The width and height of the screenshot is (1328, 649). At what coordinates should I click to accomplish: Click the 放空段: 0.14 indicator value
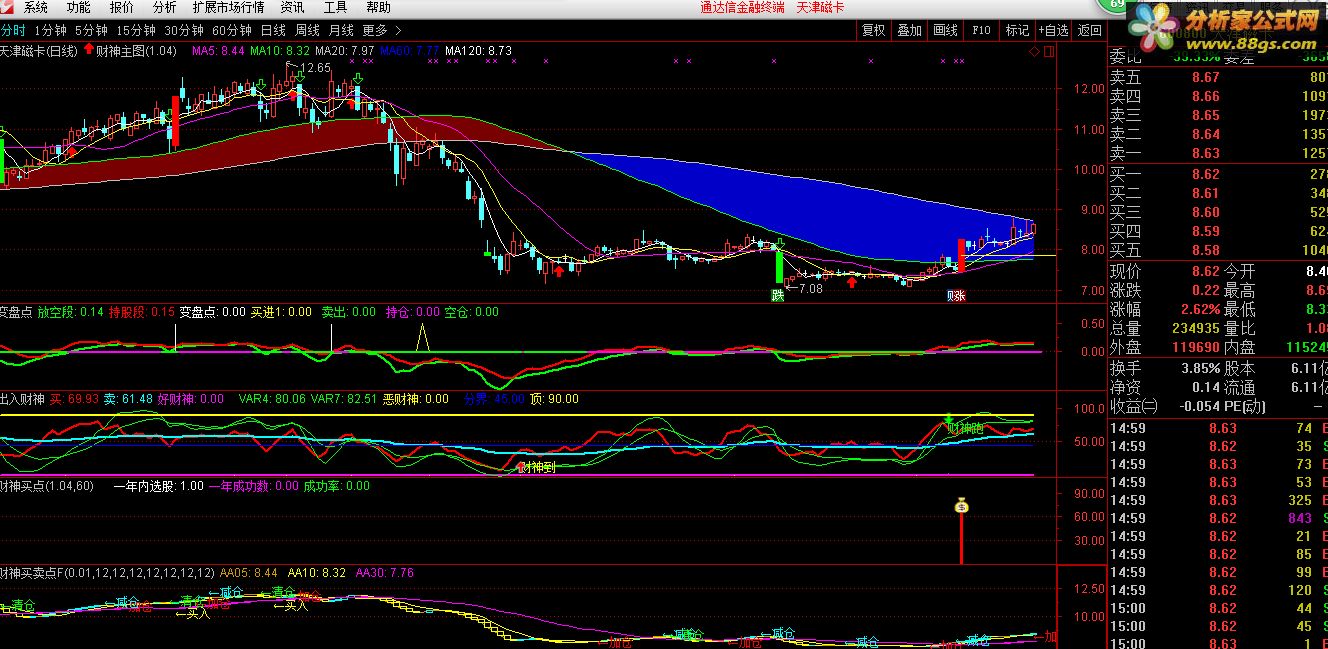click(x=70, y=312)
